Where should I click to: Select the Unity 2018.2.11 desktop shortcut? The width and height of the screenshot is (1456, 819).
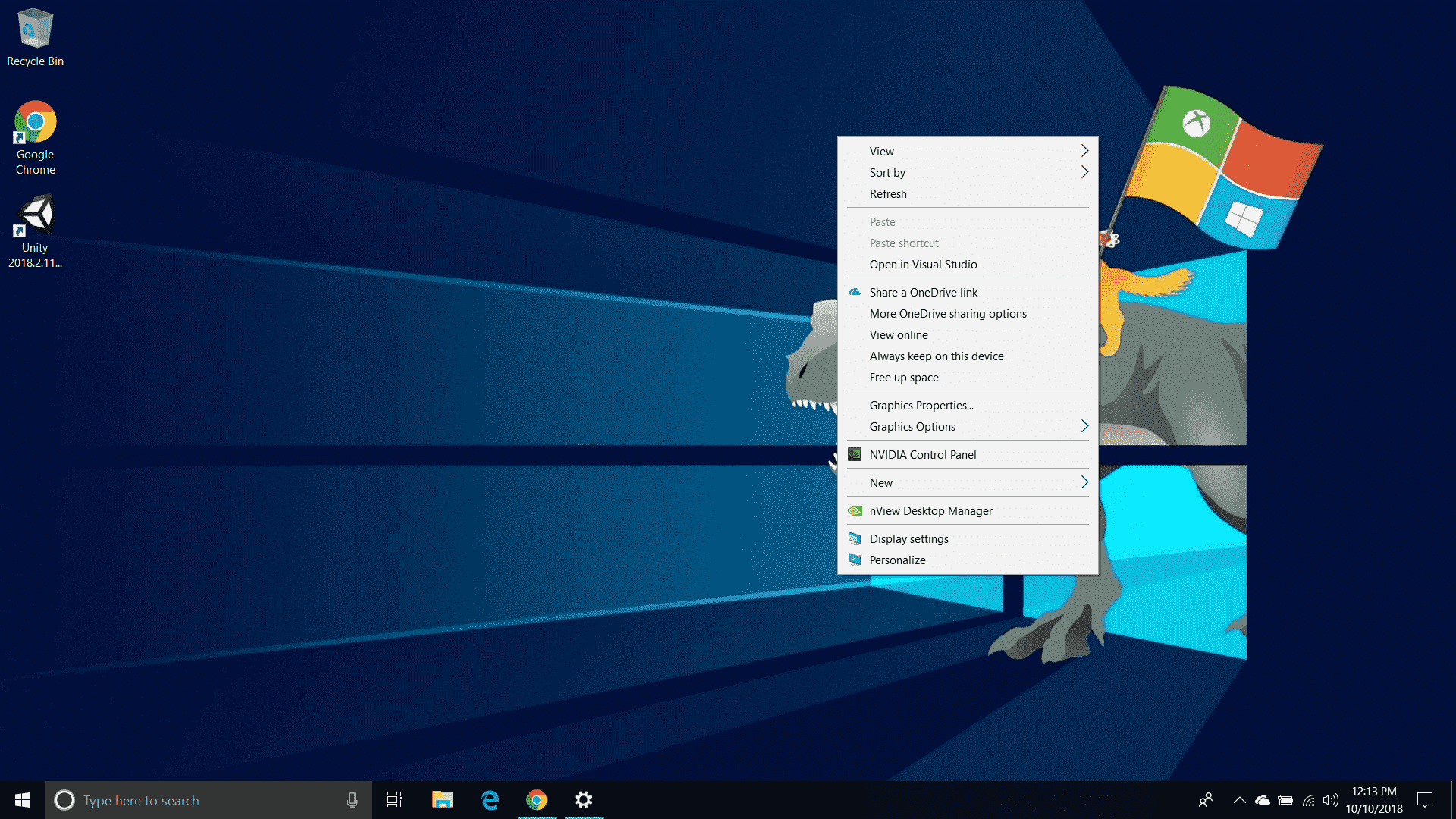[x=35, y=231]
